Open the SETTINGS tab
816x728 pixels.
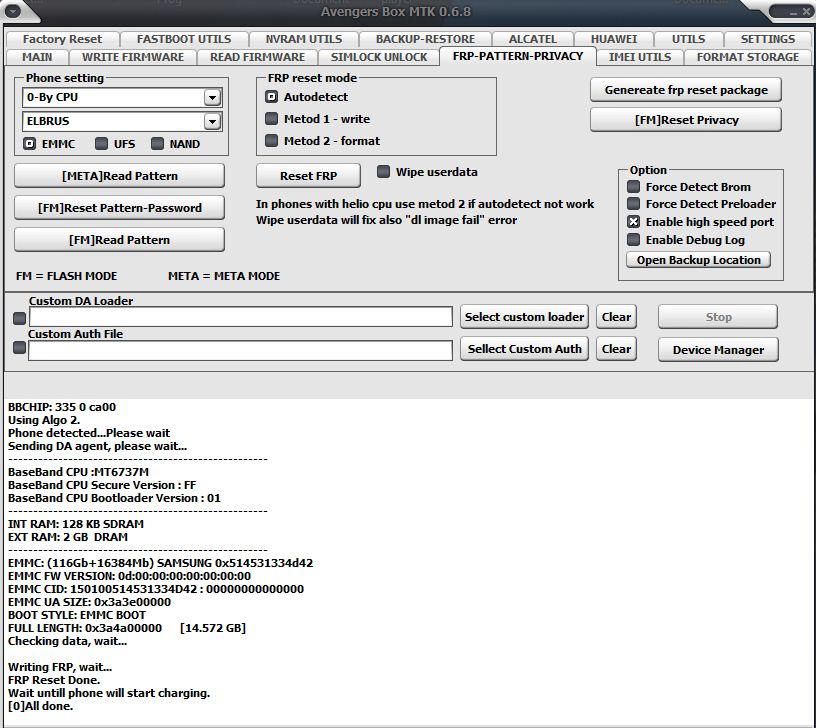point(768,40)
